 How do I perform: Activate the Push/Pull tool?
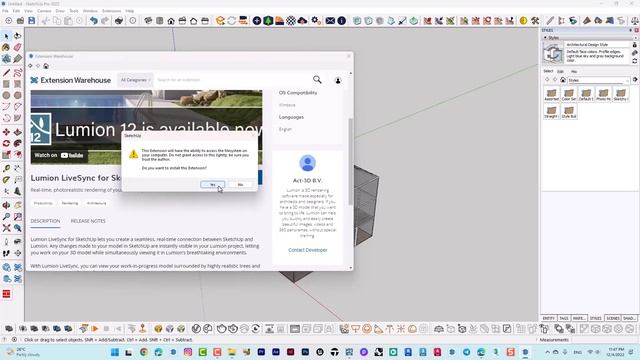[x=18, y=132]
